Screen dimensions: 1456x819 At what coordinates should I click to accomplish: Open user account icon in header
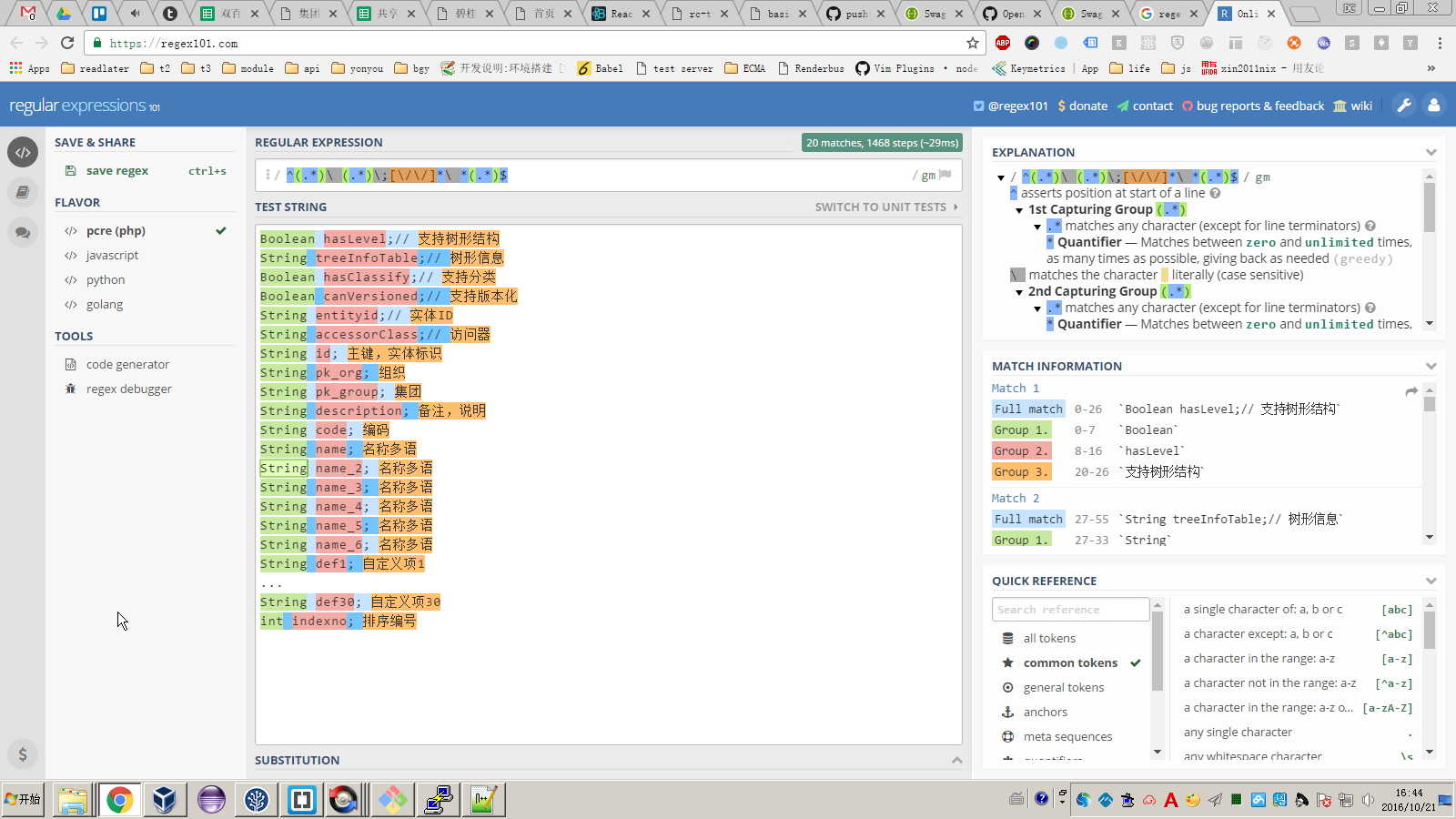click(1434, 106)
